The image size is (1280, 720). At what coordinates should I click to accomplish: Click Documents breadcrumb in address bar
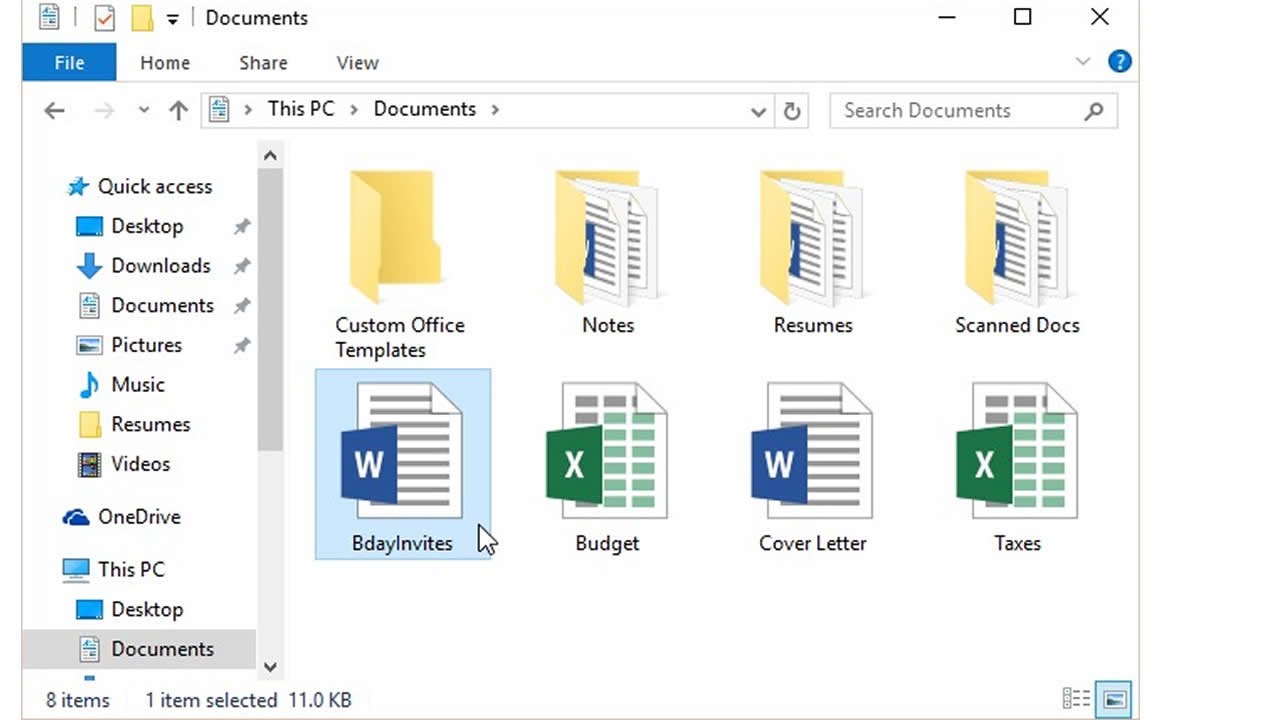click(x=425, y=109)
